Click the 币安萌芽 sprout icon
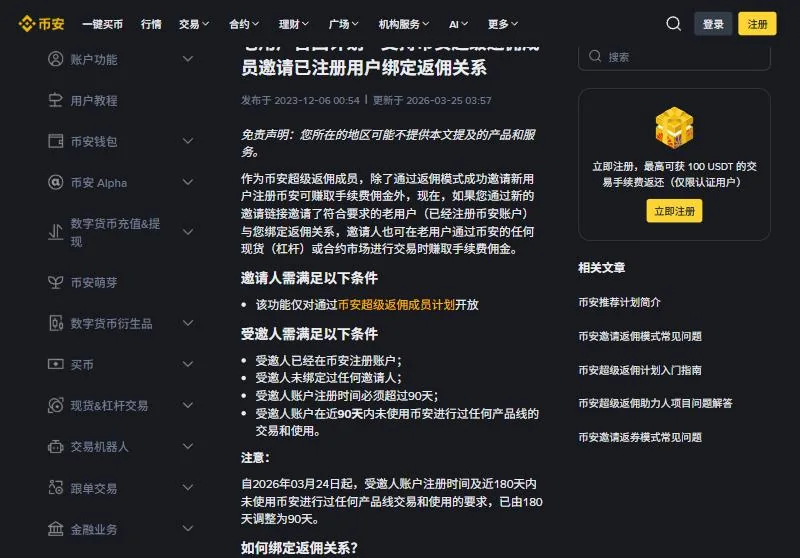This screenshot has height=558, width=800. [x=56, y=282]
